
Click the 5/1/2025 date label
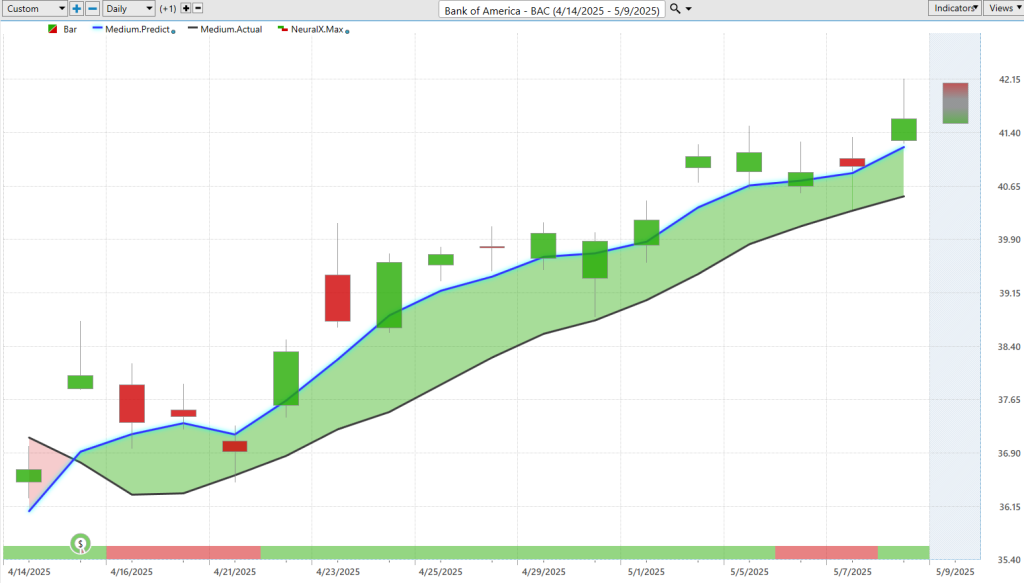click(646, 572)
